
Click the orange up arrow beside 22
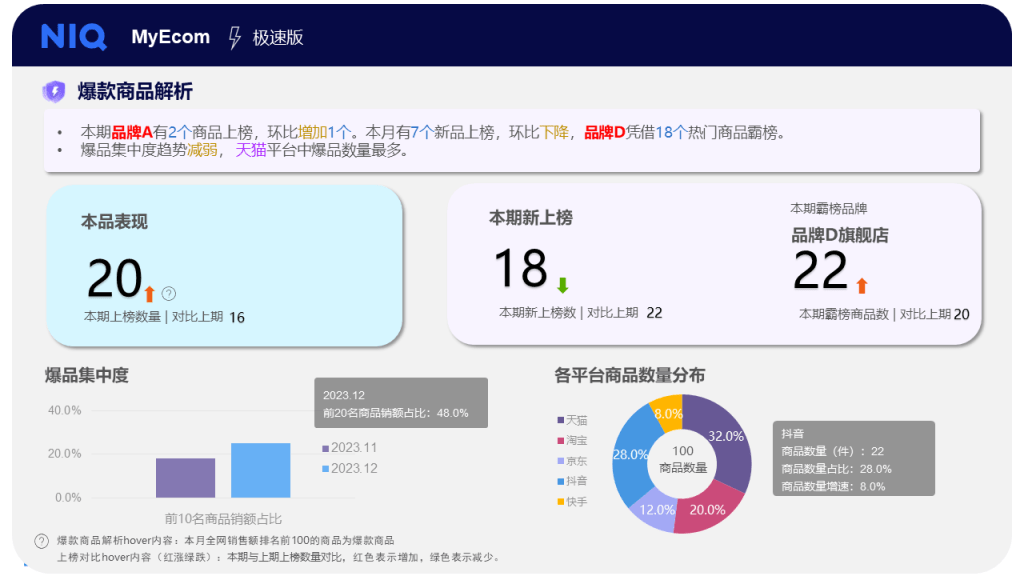click(x=861, y=285)
